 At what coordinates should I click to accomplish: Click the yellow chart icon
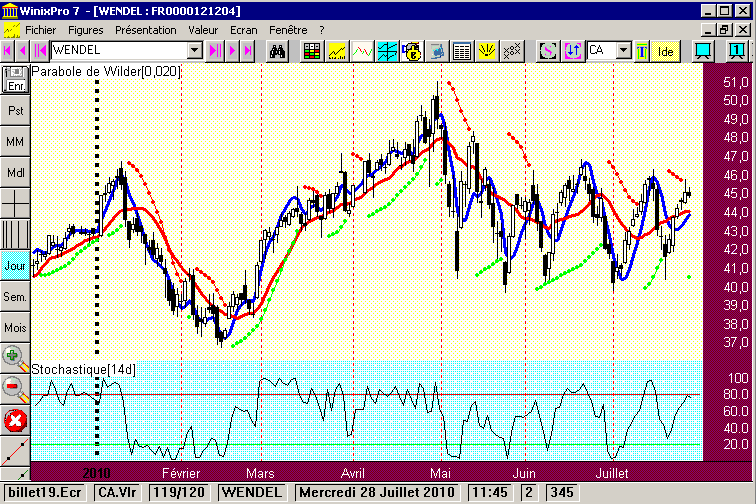pos(337,51)
